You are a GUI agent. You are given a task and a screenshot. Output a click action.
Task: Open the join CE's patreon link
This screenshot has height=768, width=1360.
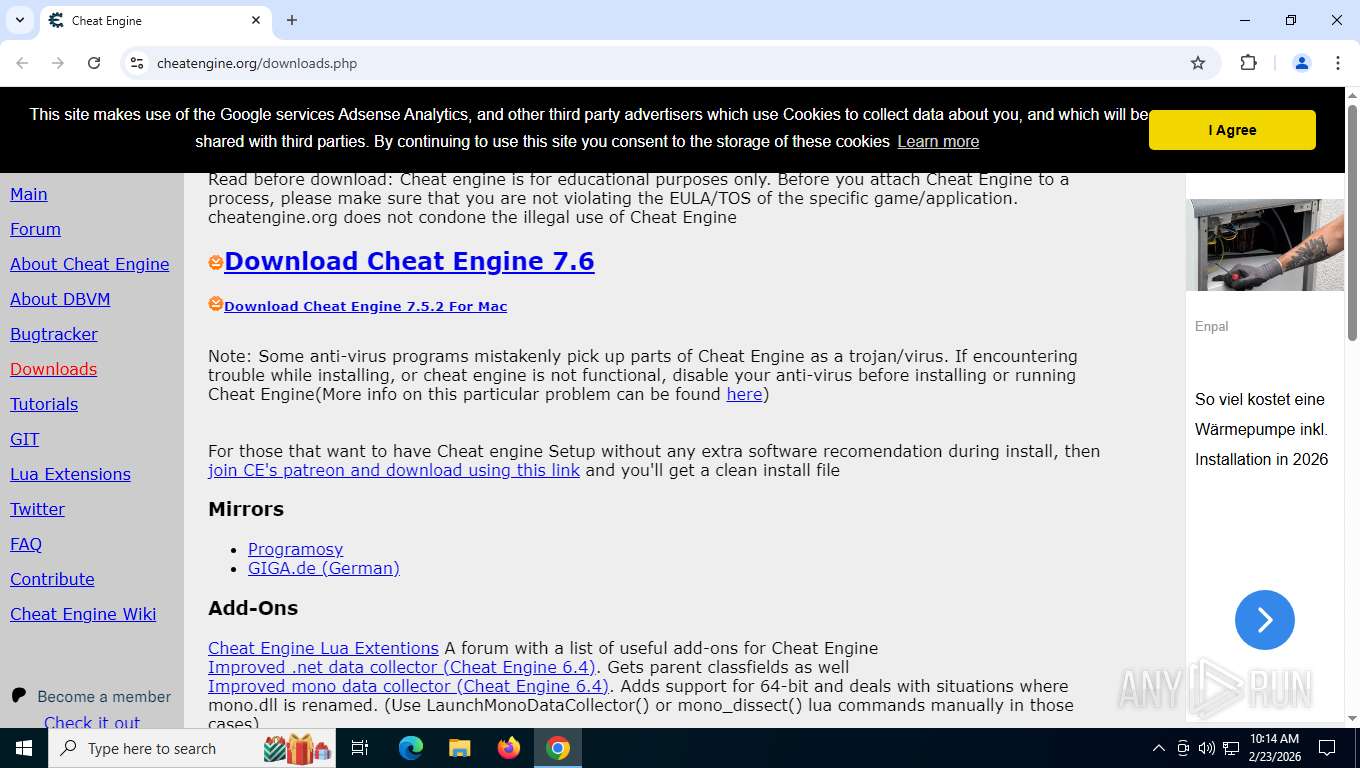click(x=394, y=470)
